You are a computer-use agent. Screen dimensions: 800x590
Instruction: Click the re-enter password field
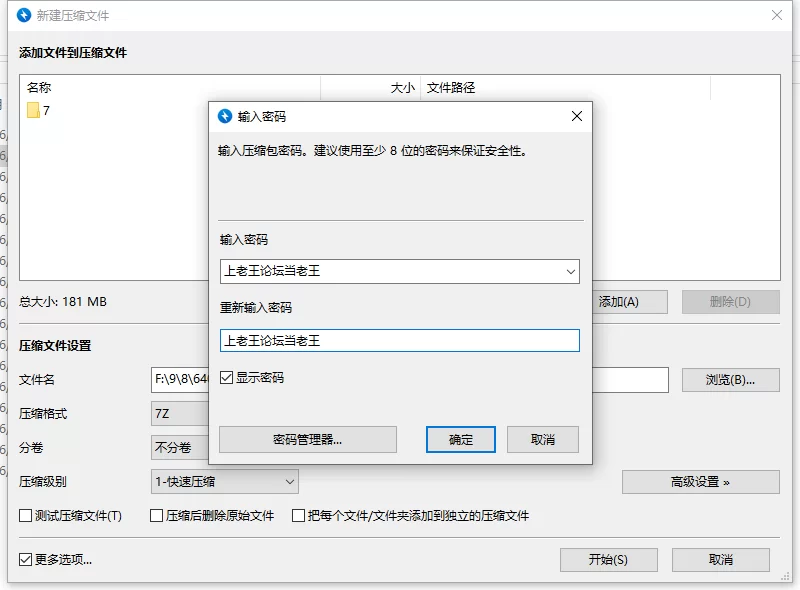point(399,340)
